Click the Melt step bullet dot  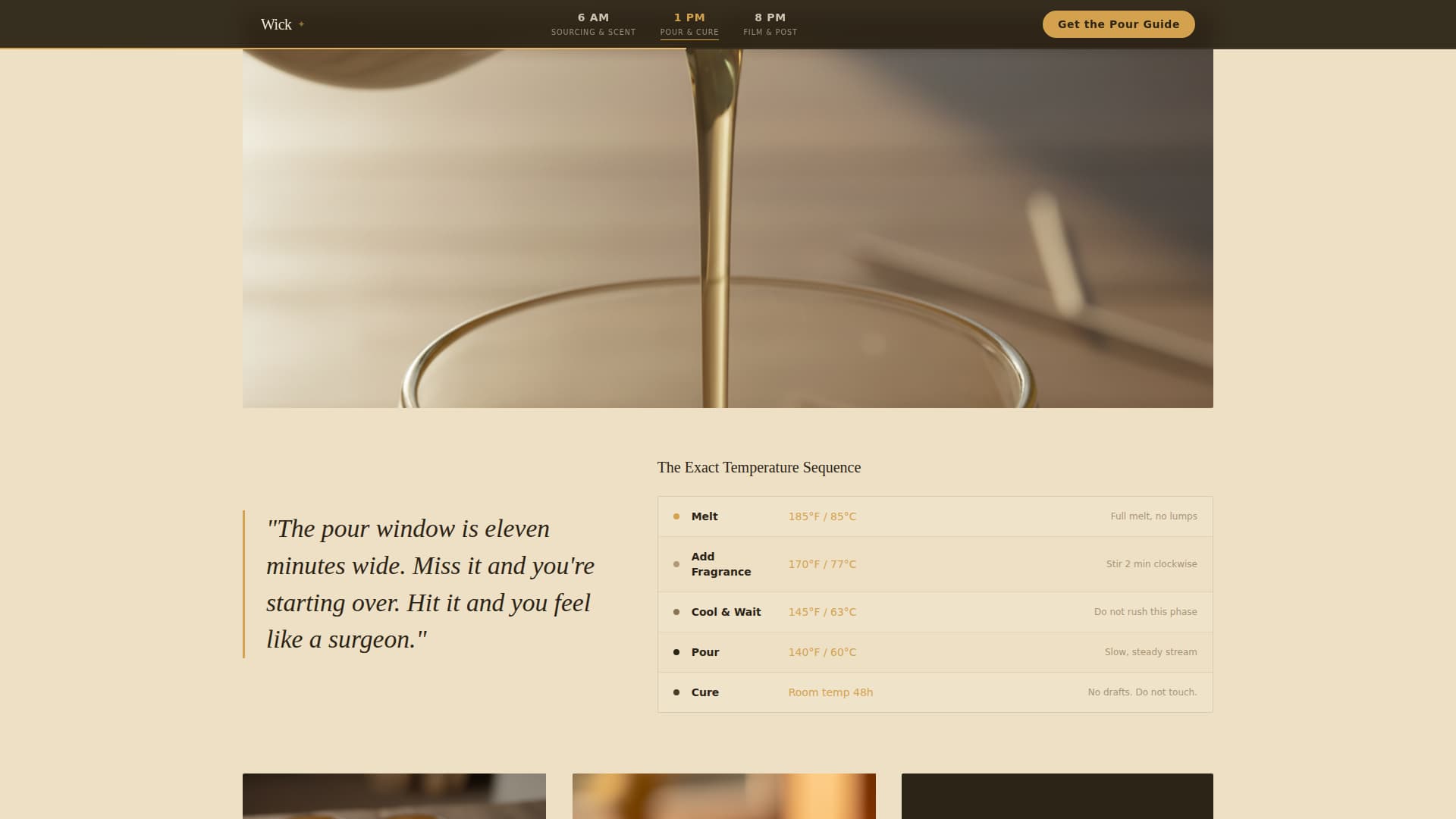tap(676, 516)
